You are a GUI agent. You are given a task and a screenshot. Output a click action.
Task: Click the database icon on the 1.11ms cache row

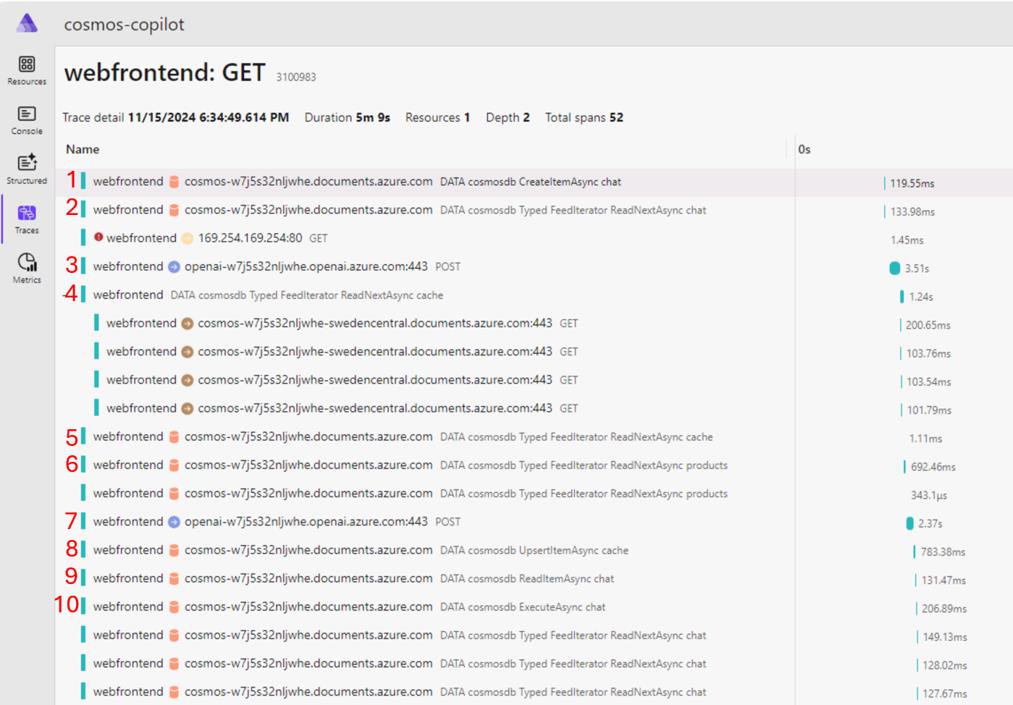(174, 437)
